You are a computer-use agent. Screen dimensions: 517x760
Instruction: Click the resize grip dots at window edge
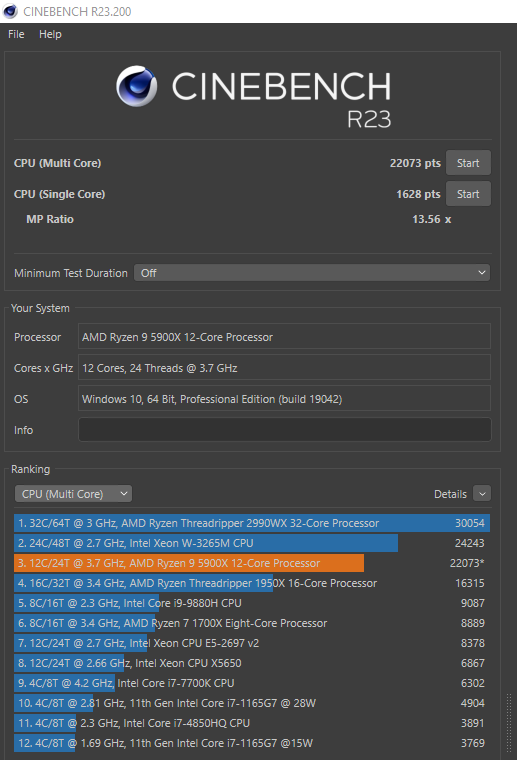click(509, 724)
